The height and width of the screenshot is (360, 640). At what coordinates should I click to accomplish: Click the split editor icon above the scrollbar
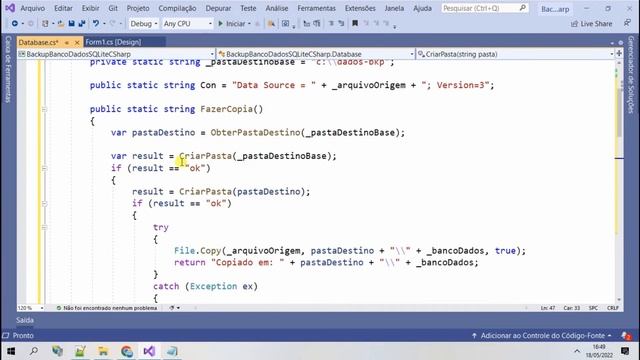point(619,53)
